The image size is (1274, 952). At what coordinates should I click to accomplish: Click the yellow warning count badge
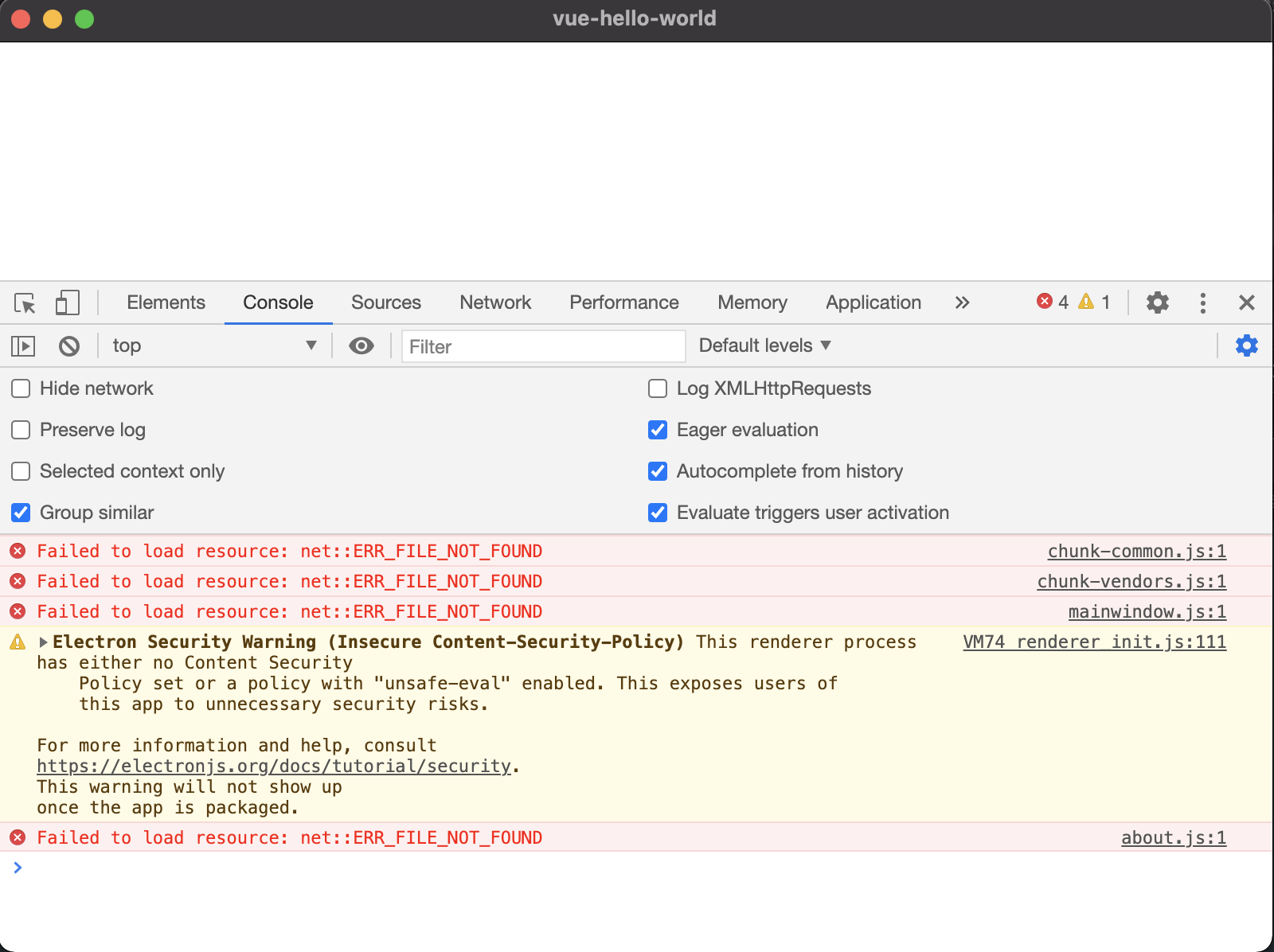pos(1094,302)
